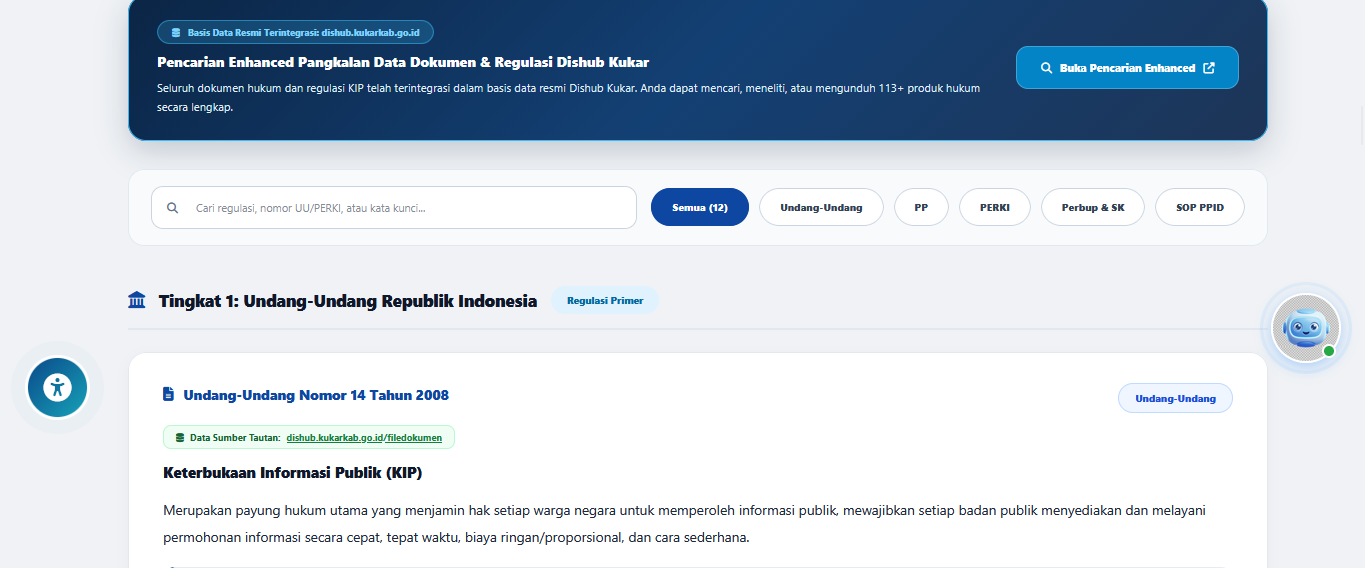Viewport: 1365px width, 568px height.
Task: Click the external link icon on Buka Pencarian button
Action: coord(1209,68)
